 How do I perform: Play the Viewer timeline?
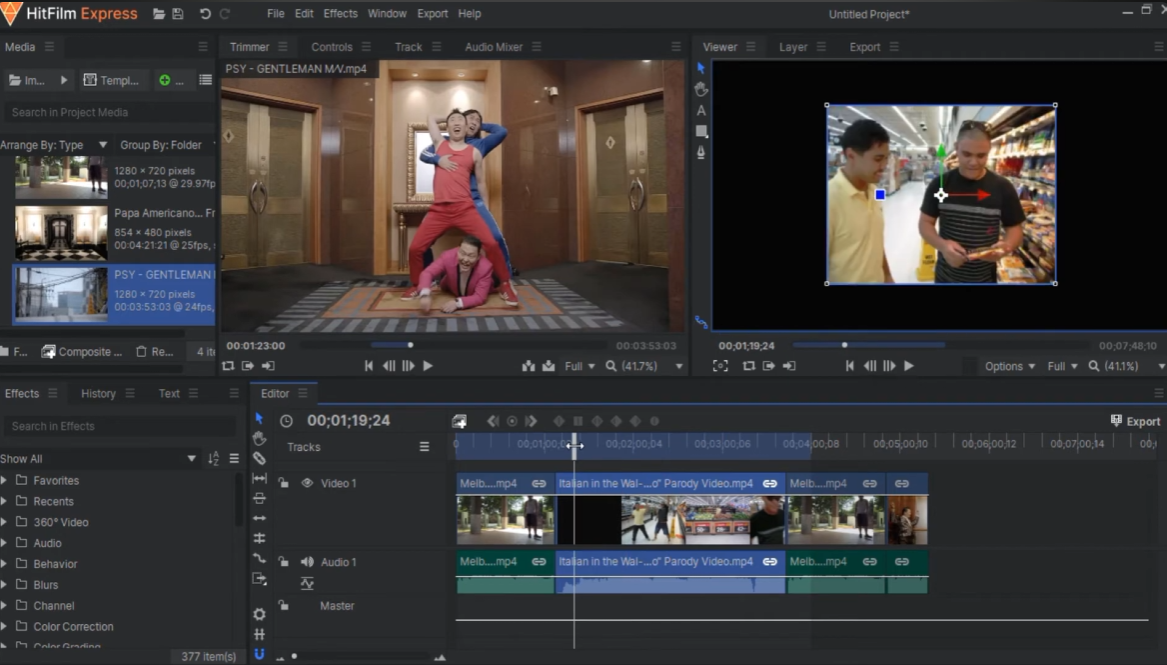[909, 366]
